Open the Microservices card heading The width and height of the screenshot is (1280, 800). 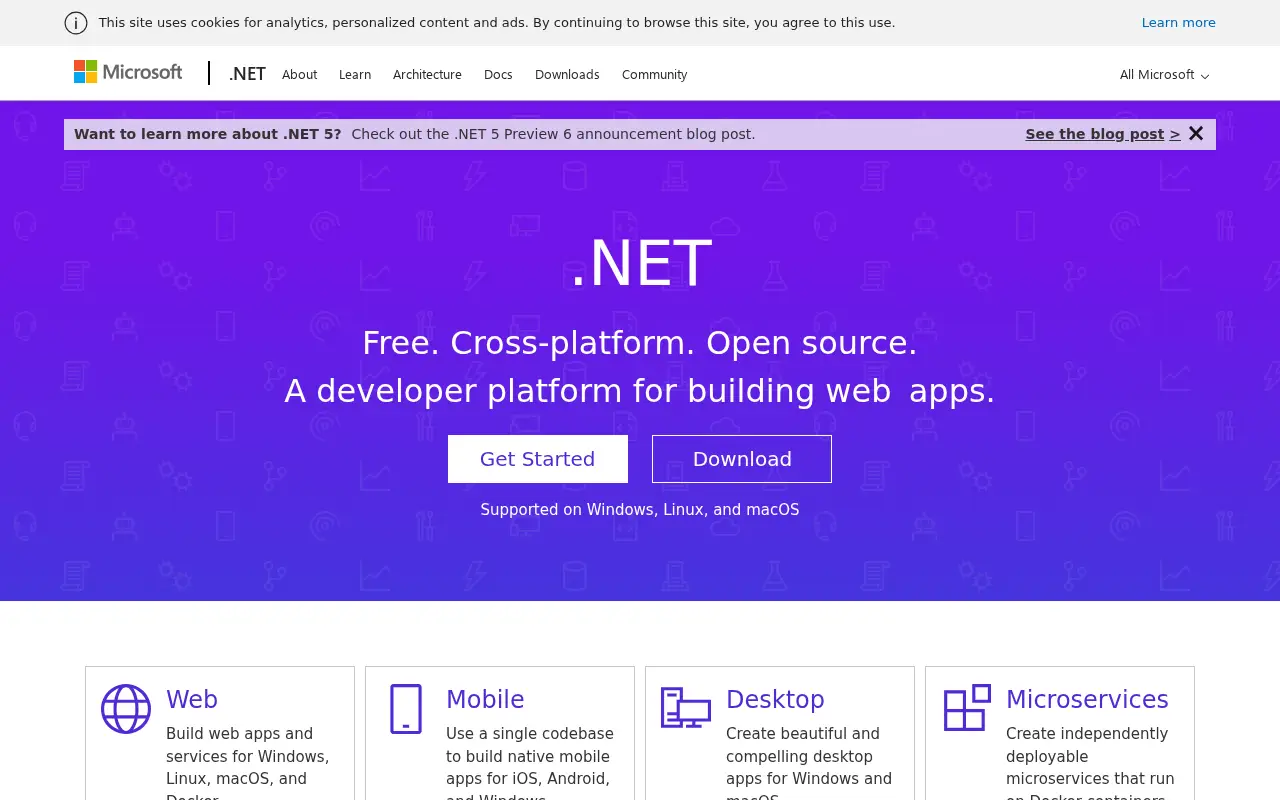[x=1087, y=700]
